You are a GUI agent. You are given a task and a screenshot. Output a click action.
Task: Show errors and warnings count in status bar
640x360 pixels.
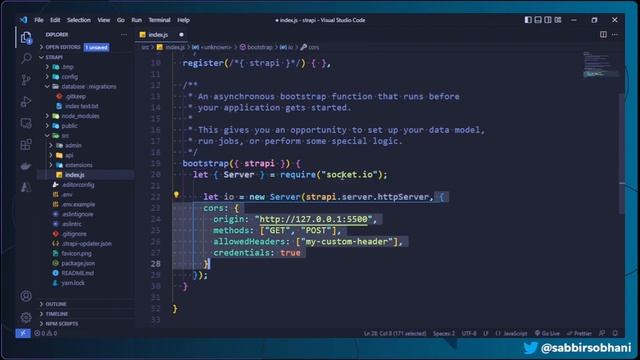pyautogui.click(x=46, y=333)
